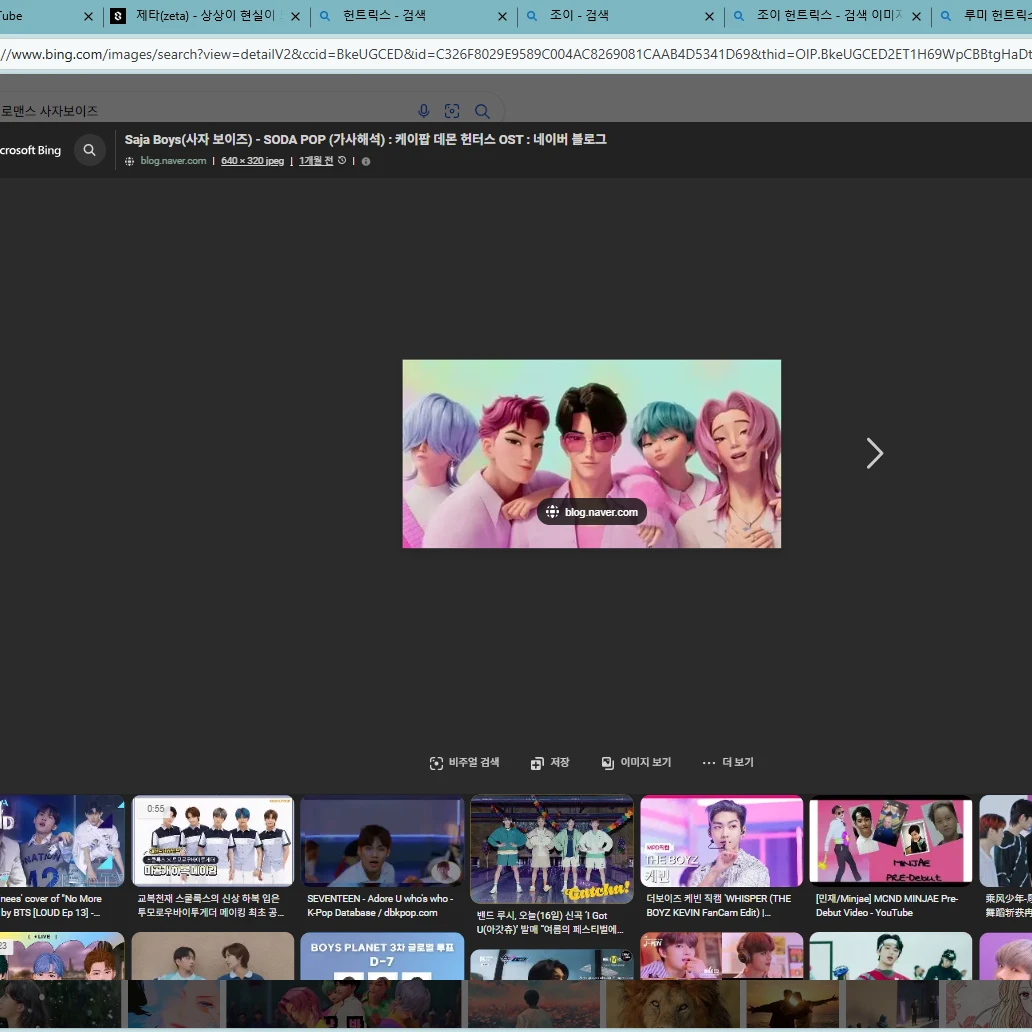Click the globe icon before blog.naver.com source
This screenshot has height=1032, width=1032.
(x=130, y=161)
